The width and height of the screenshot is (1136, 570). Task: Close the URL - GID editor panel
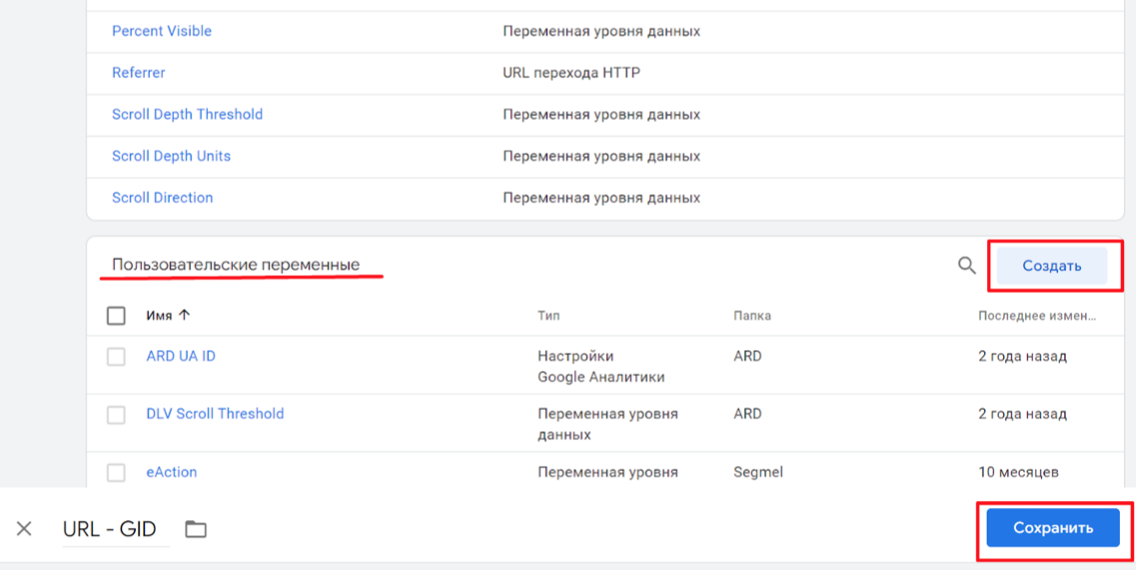24,529
